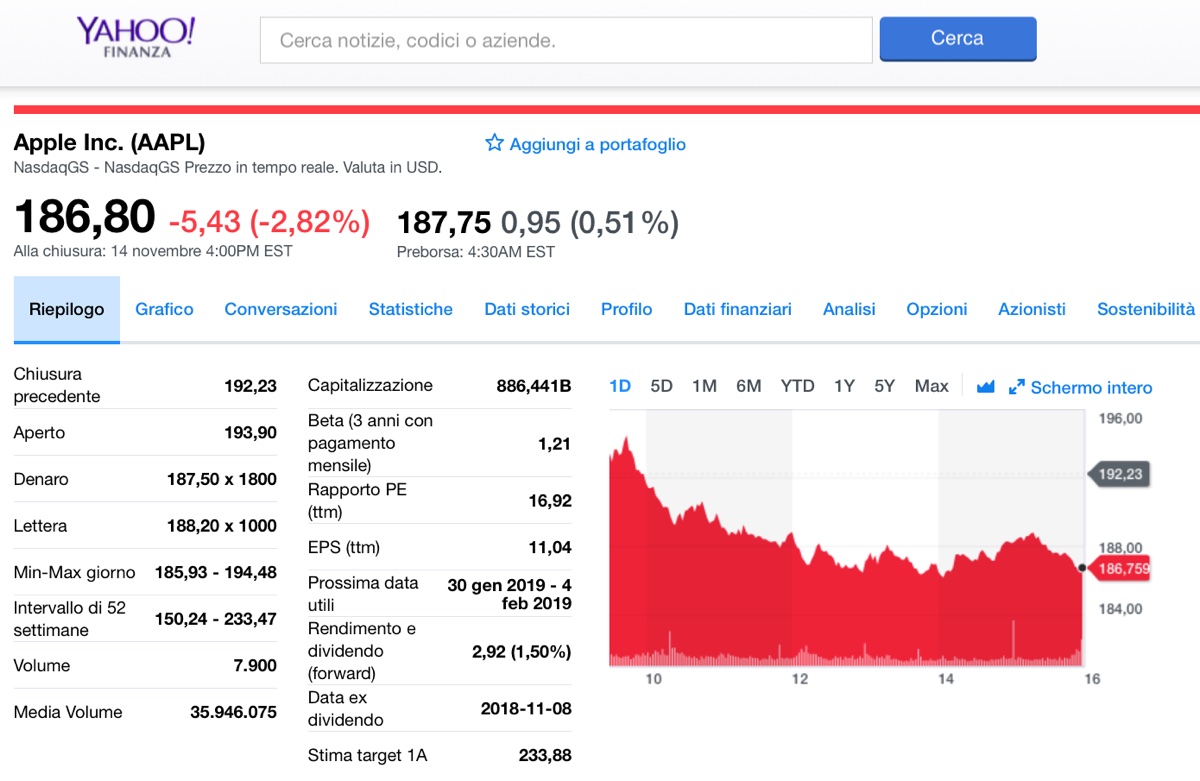Open the Opzioni tab
The width and height of the screenshot is (1200, 781).
(936, 310)
